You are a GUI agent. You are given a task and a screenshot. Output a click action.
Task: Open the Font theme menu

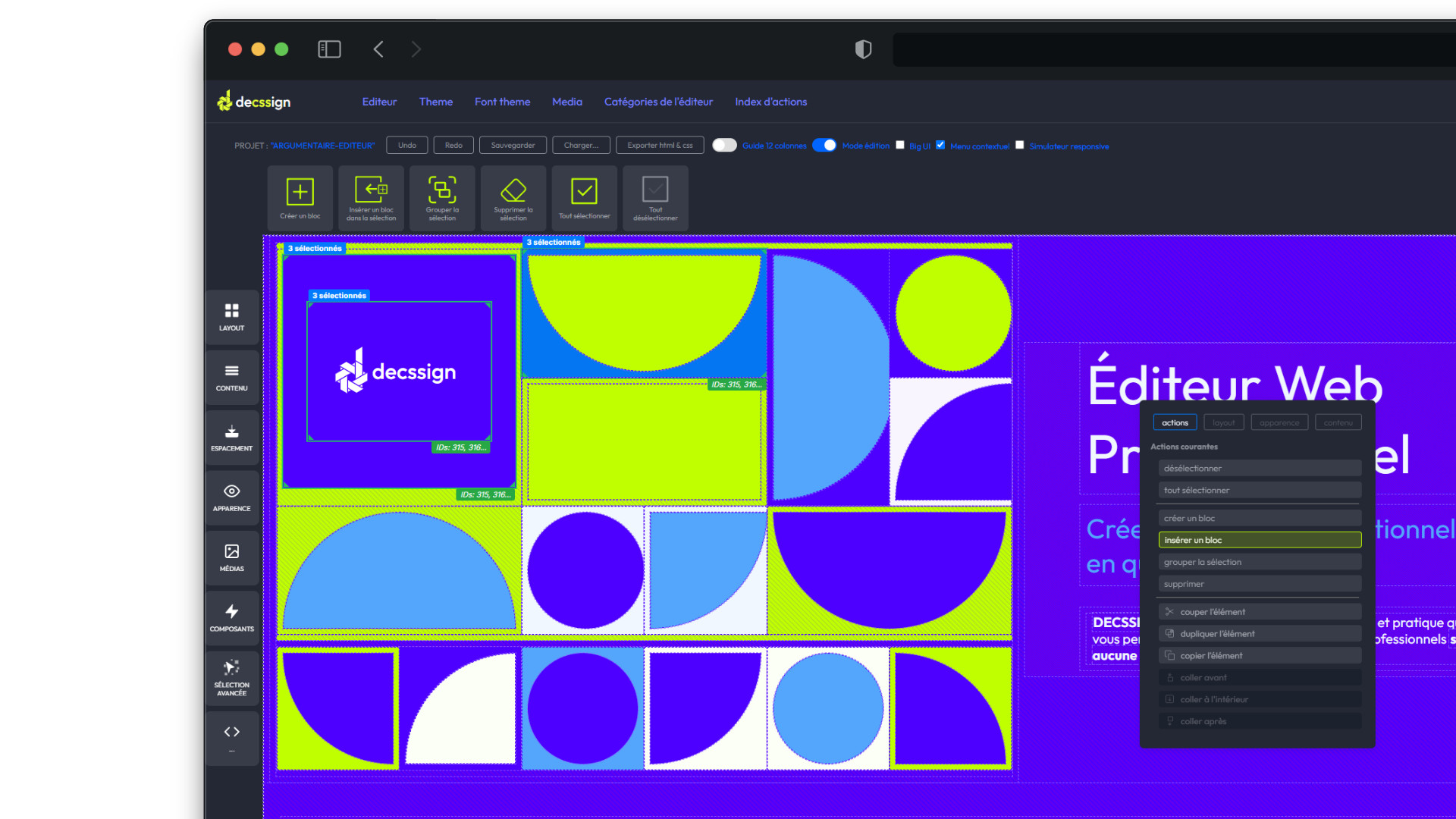point(502,102)
